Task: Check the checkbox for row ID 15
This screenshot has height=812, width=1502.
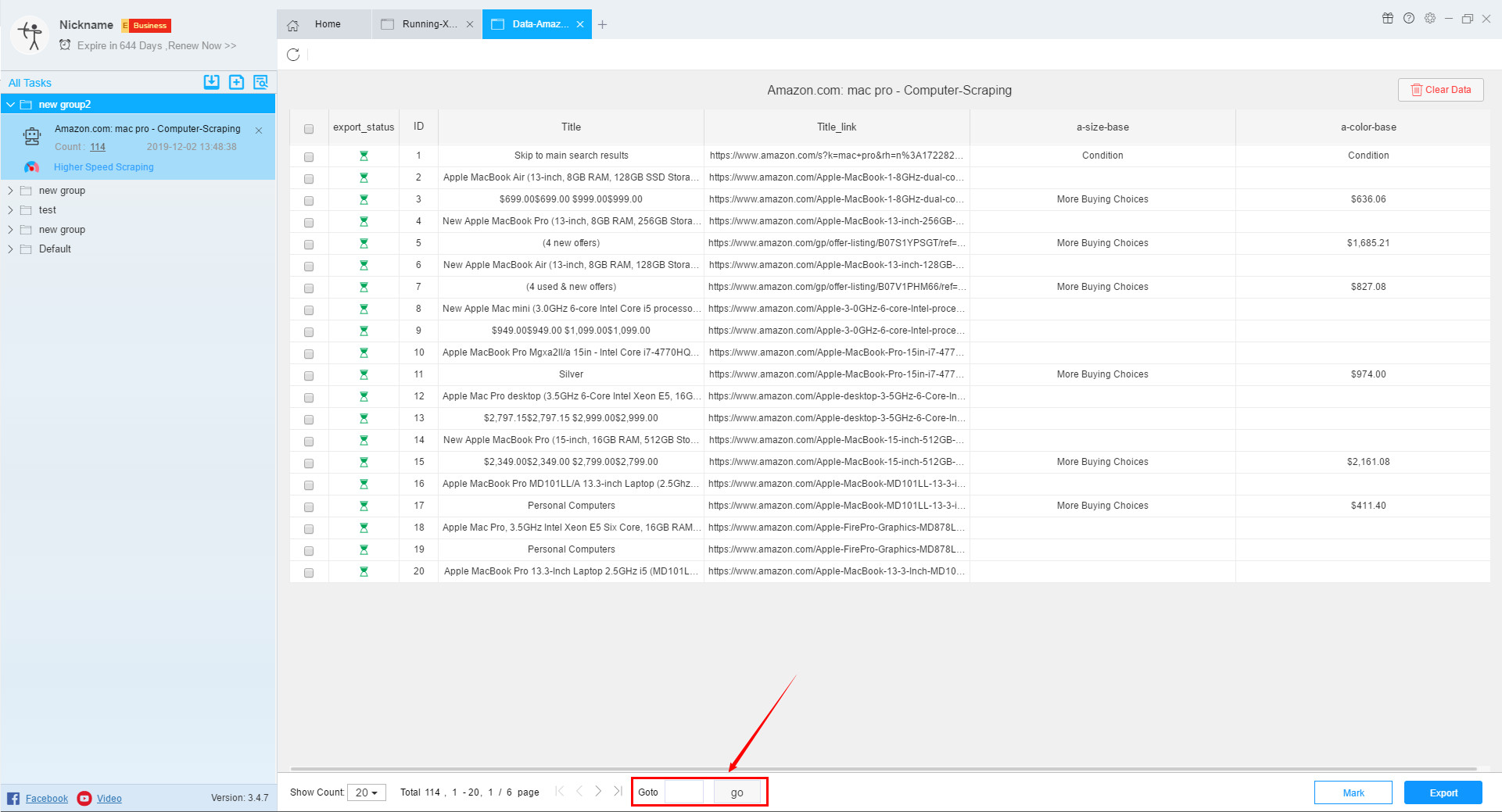Action: pyautogui.click(x=309, y=463)
